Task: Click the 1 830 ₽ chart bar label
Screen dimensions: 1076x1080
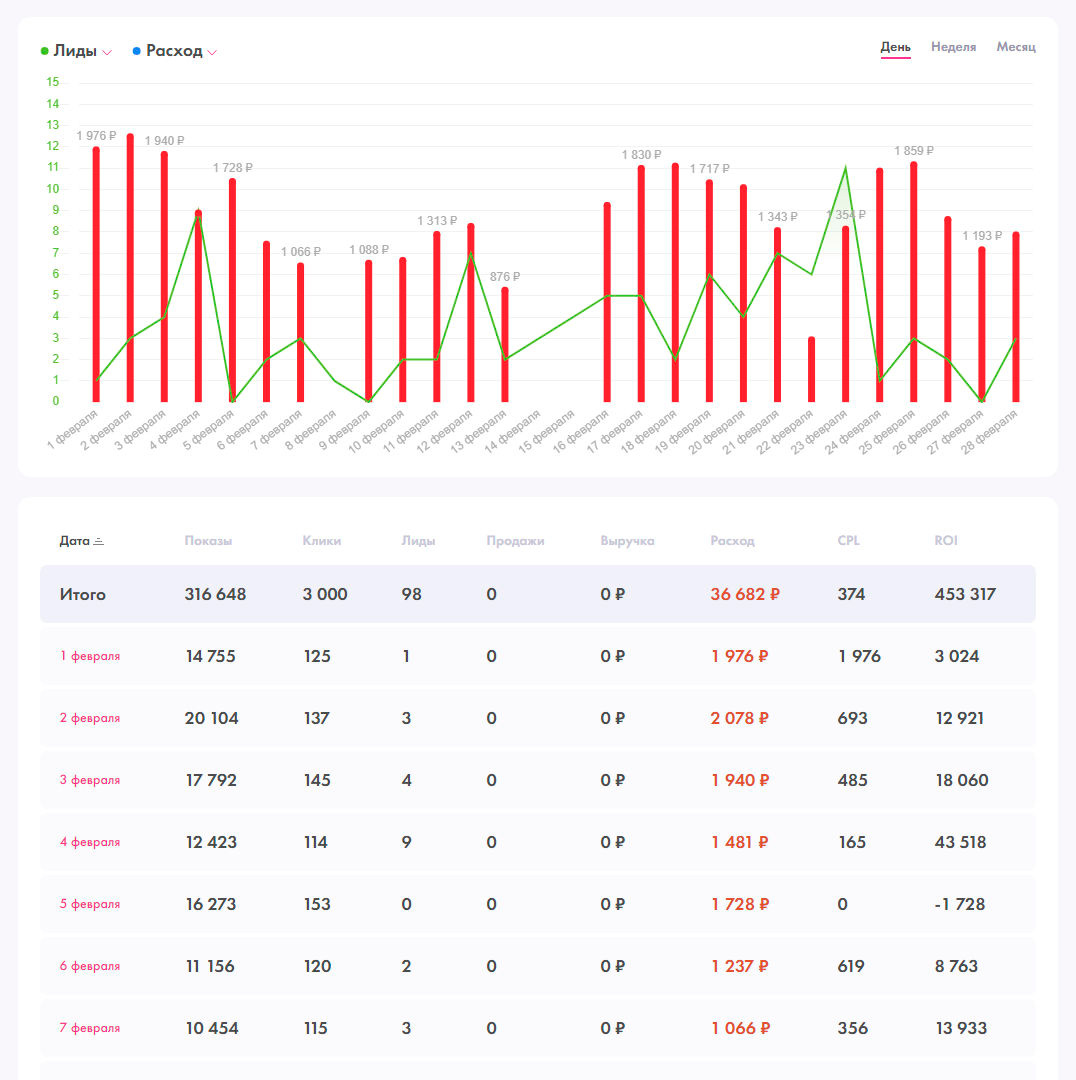Action: click(641, 155)
